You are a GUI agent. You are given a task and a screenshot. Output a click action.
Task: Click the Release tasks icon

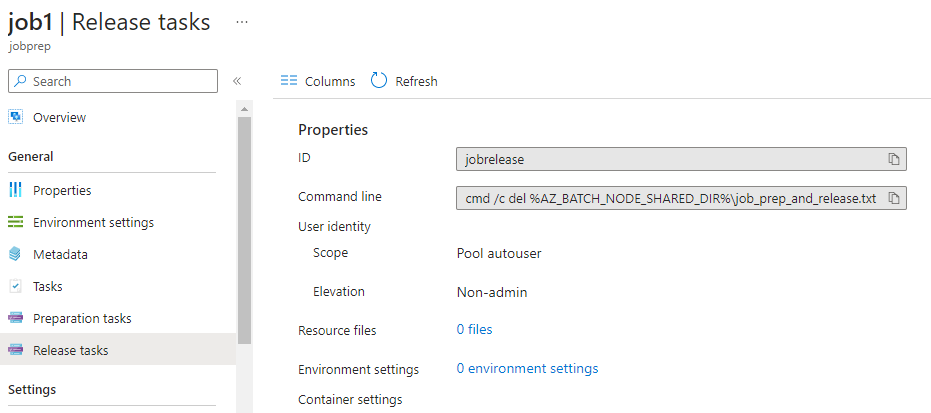[x=15, y=350]
